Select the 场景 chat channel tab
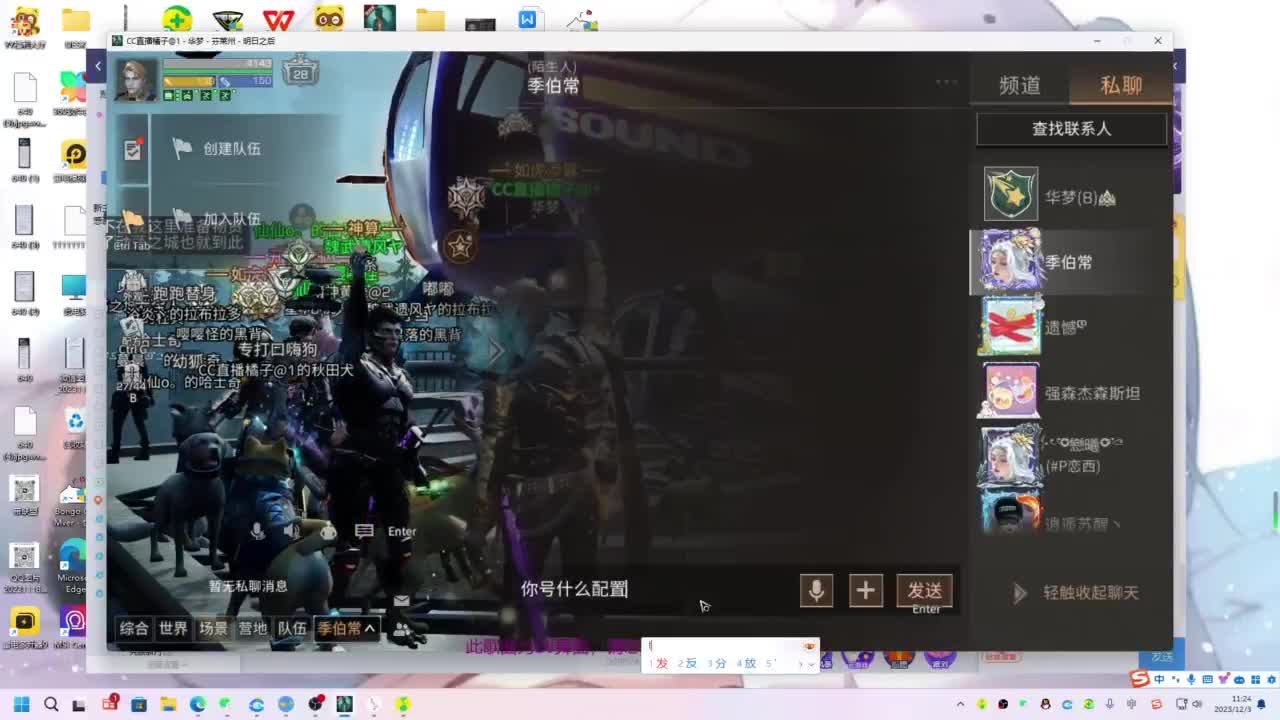 click(x=213, y=628)
